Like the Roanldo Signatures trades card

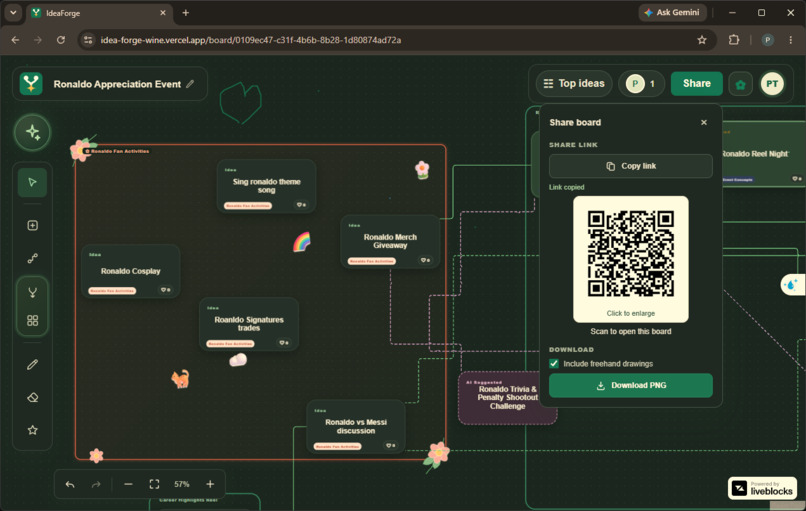284,343
